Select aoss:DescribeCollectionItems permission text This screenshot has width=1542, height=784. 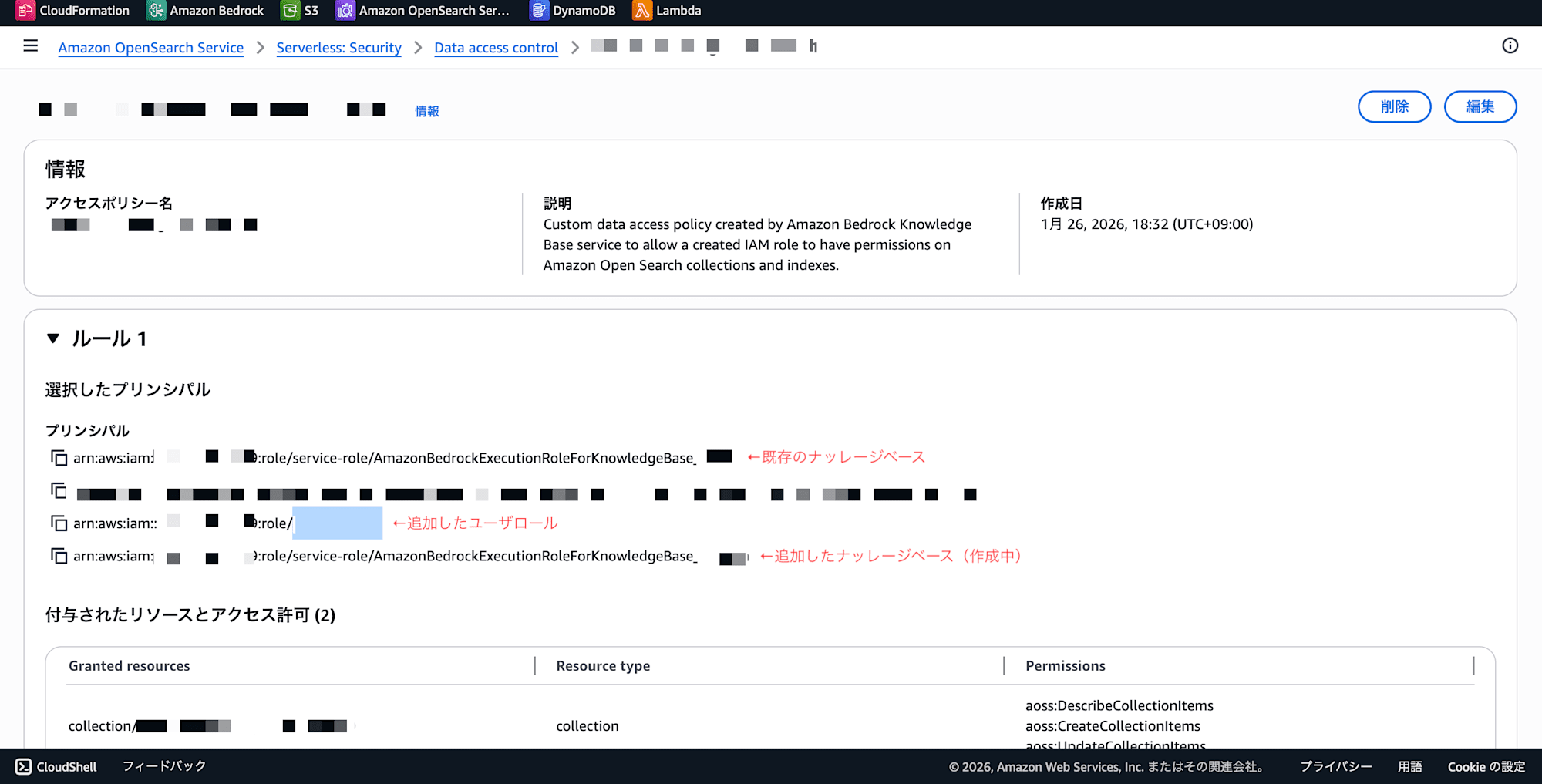coord(1119,705)
